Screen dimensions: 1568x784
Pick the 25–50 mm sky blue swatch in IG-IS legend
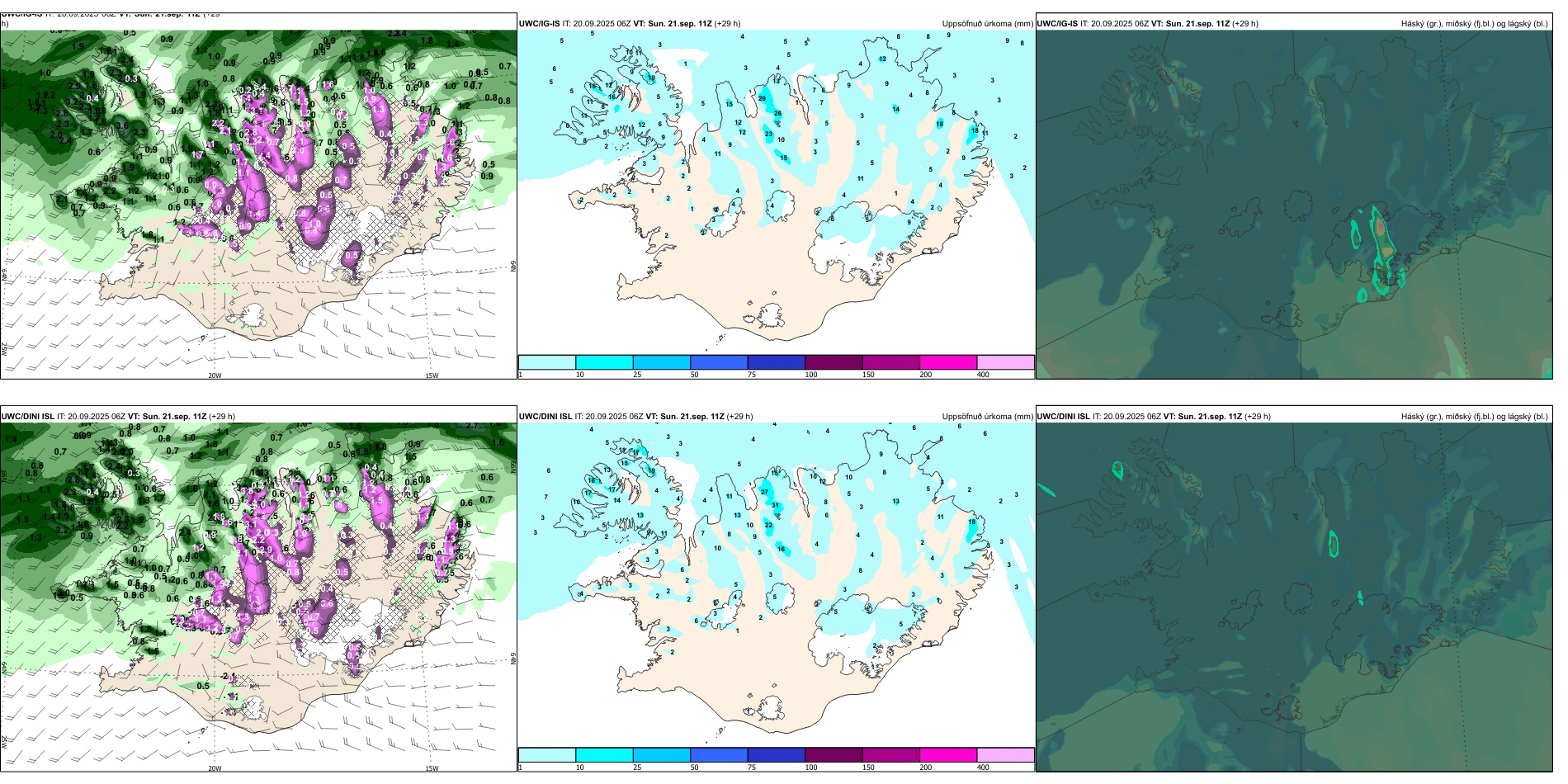click(662, 362)
